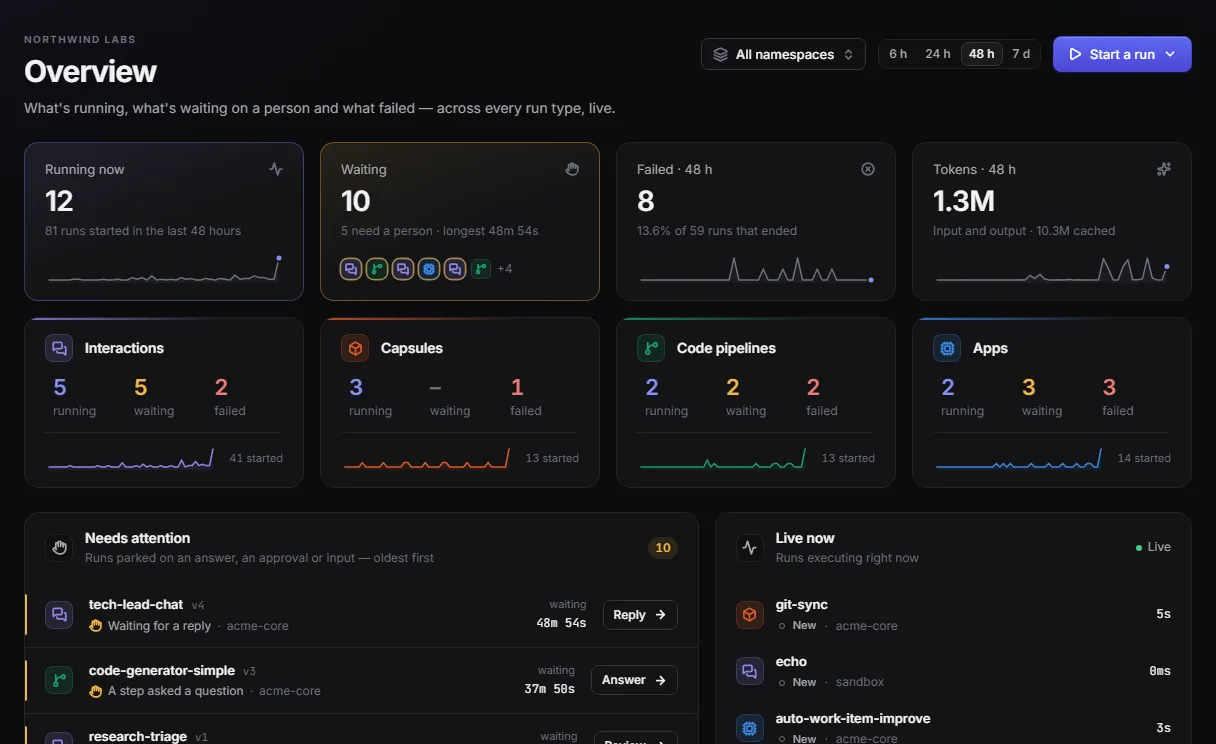Click the "NORTHWIND LABS" label
This screenshot has height=744, width=1216.
(x=80, y=40)
